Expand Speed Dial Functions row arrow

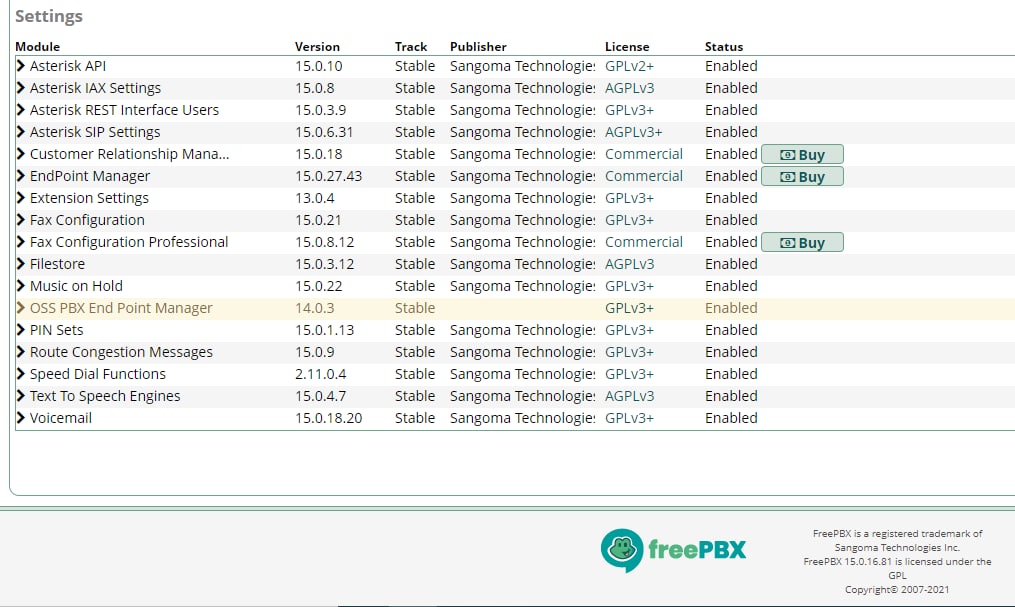tap(21, 374)
